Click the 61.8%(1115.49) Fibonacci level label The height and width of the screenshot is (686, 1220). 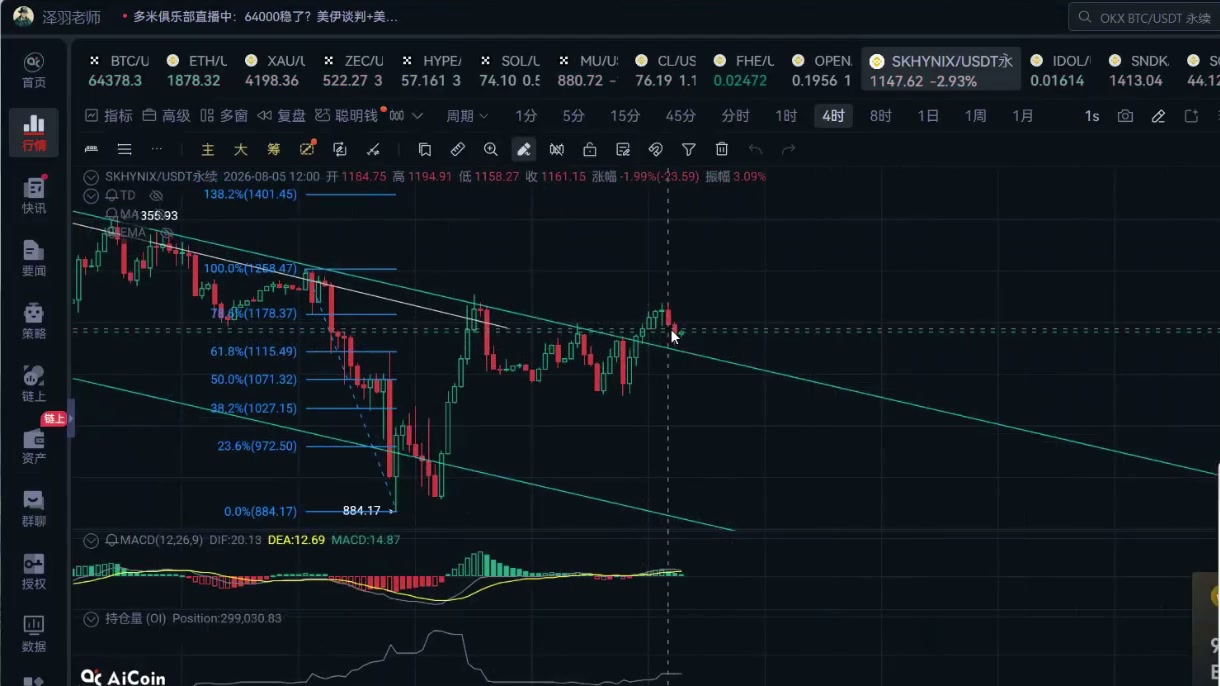pyautogui.click(x=253, y=351)
